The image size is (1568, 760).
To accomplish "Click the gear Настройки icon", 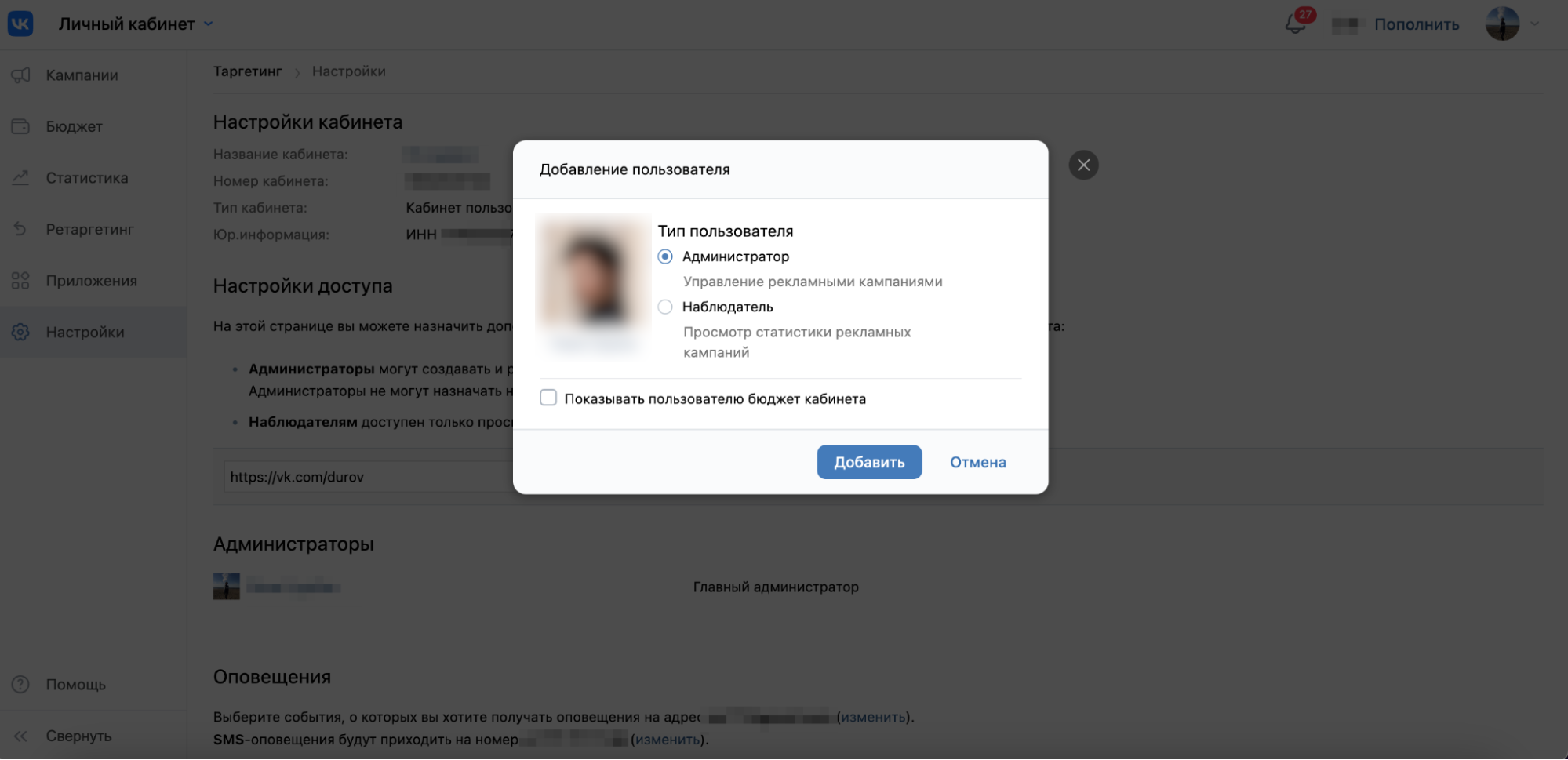I will tap(20, 333).
